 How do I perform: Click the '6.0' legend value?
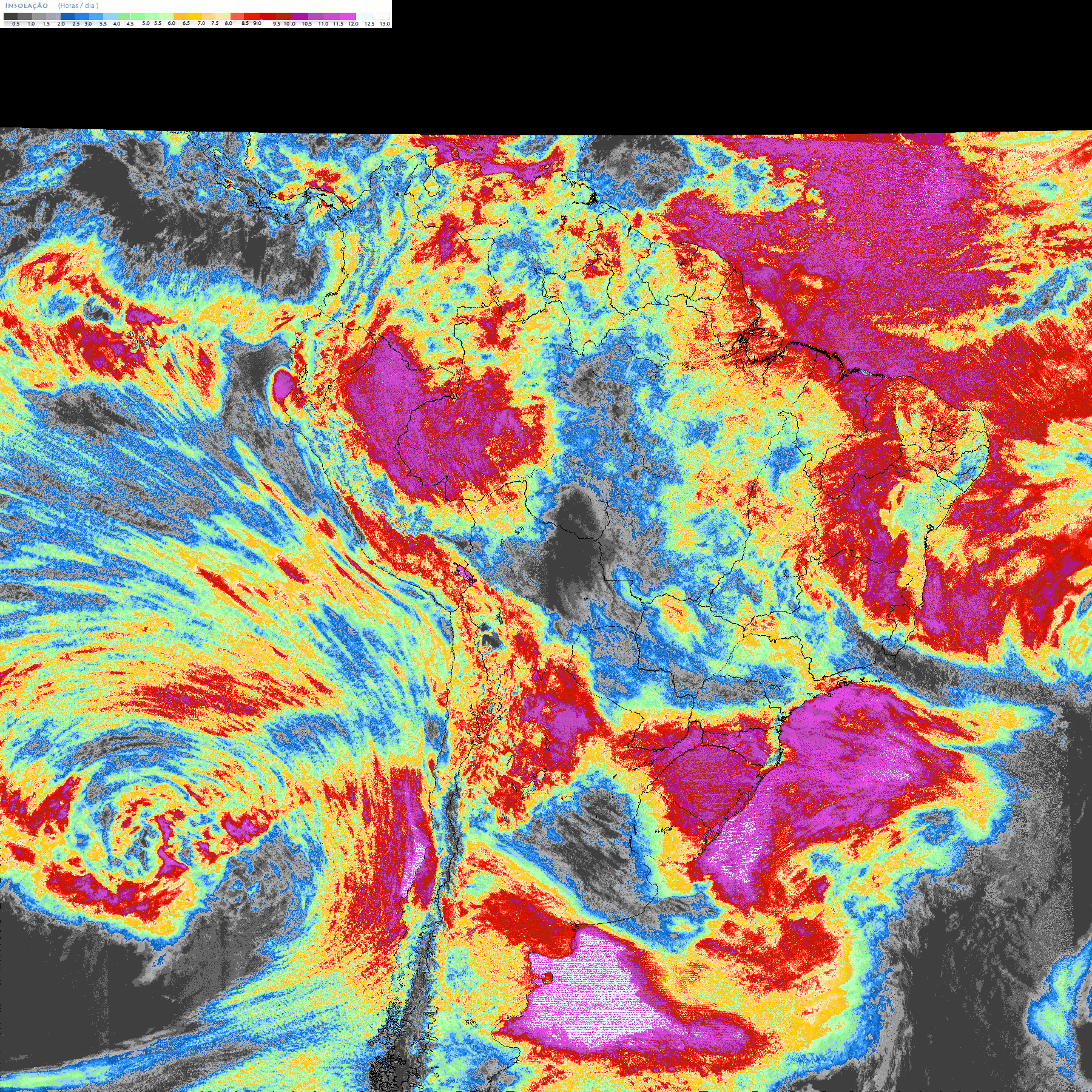172,23
